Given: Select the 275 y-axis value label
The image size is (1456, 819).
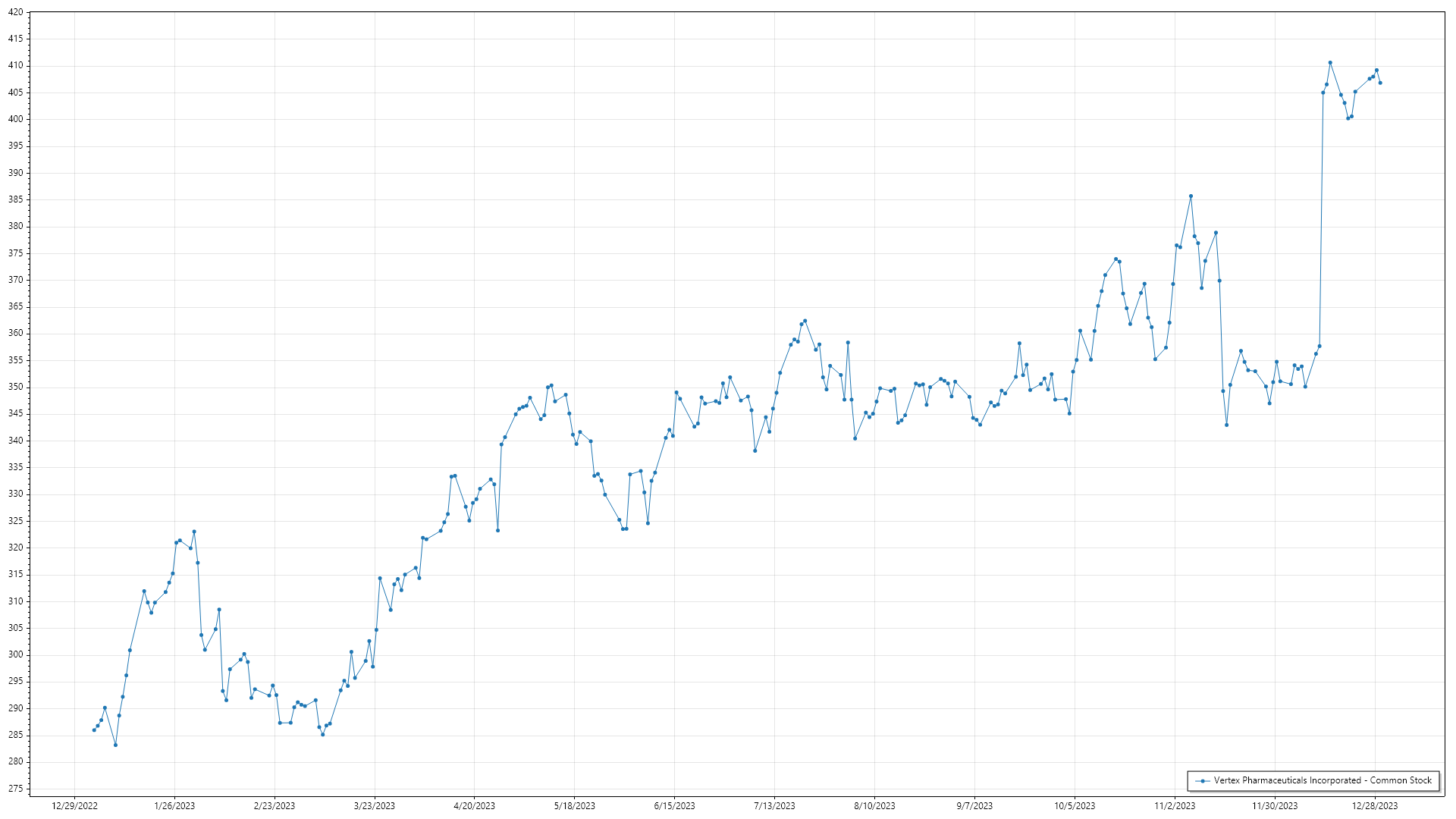Looking at the screenshot, I should (x=15, y=789).
